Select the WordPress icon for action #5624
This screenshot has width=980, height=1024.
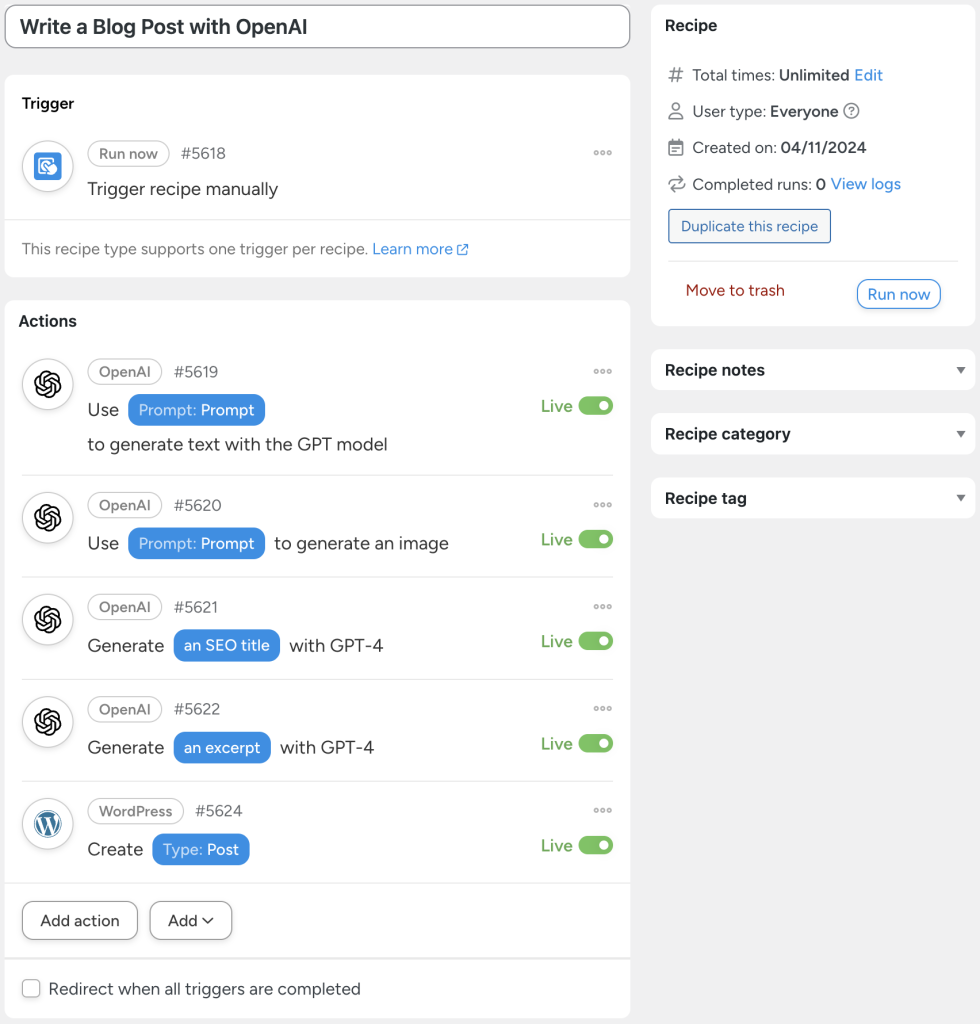tap(47, 824)
